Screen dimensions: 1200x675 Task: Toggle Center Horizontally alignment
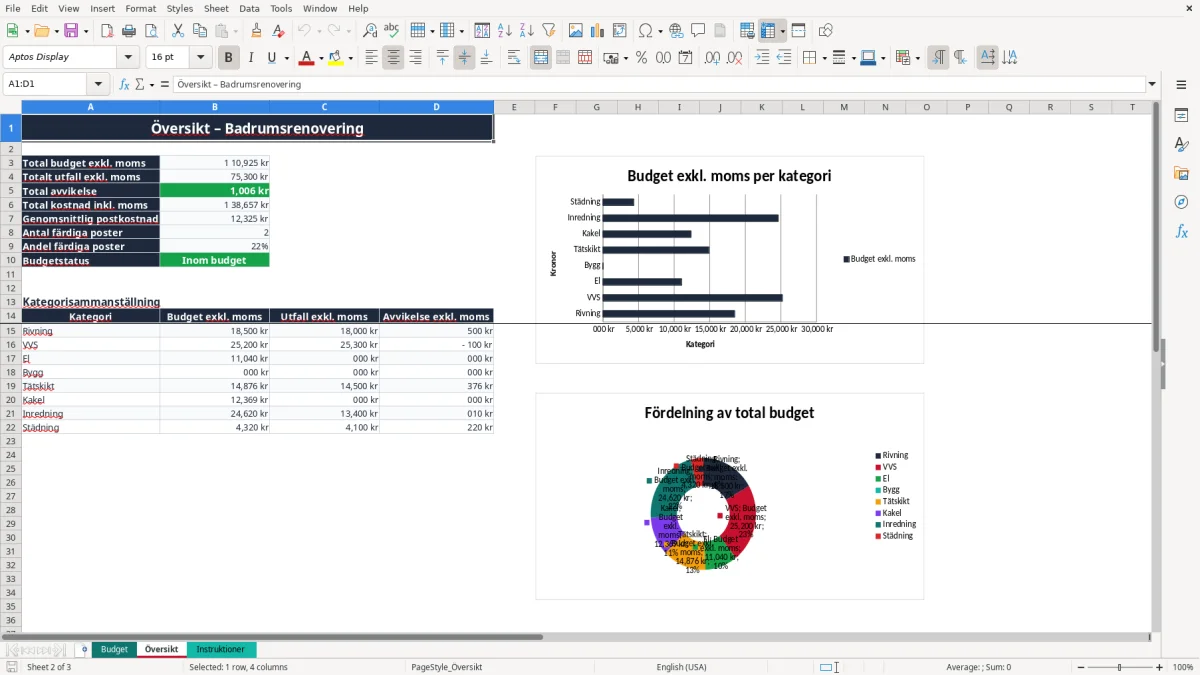point(393,58)
